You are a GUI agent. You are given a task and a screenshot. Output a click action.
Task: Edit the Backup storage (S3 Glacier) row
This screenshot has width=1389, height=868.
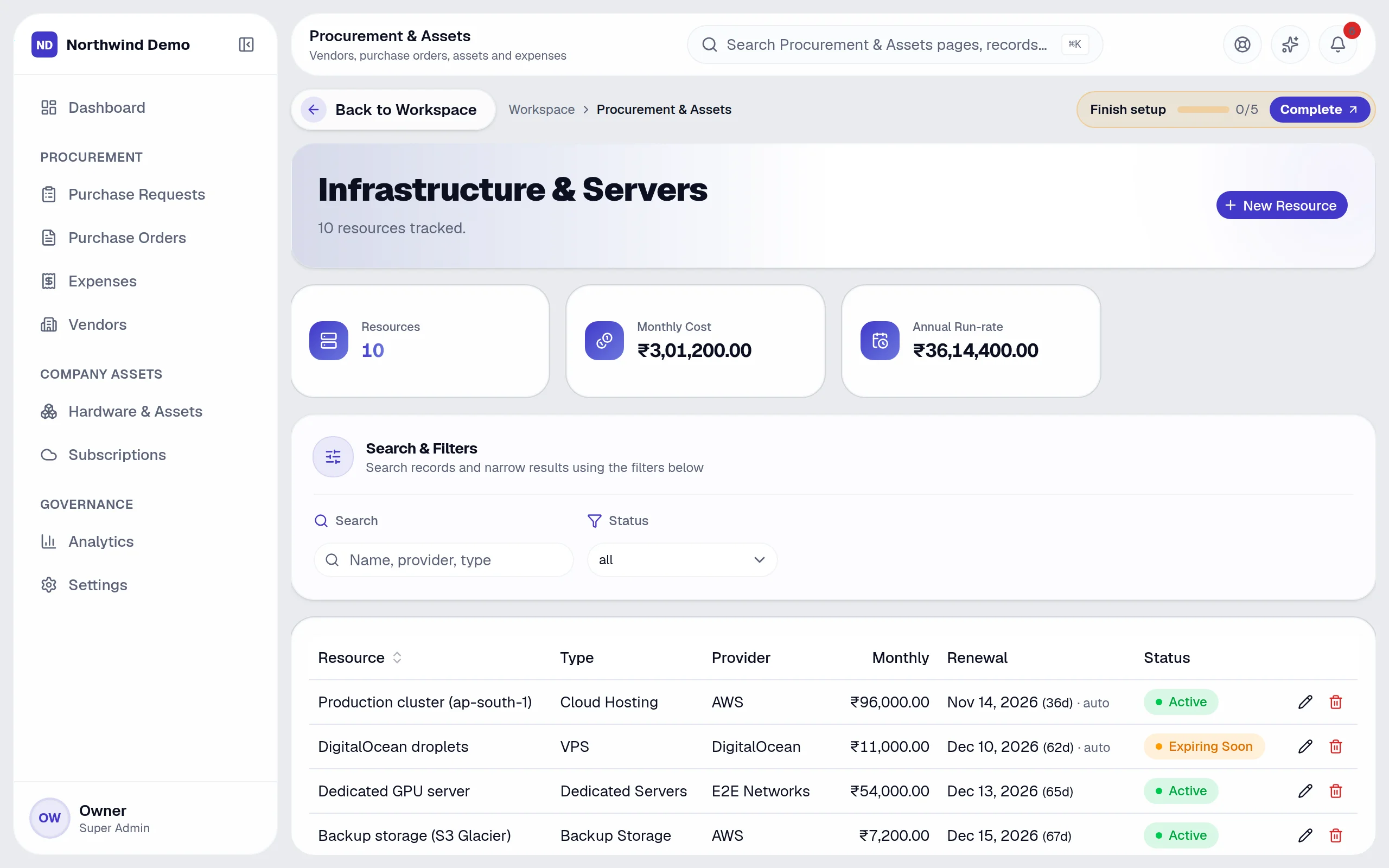tap(1304, 835)
